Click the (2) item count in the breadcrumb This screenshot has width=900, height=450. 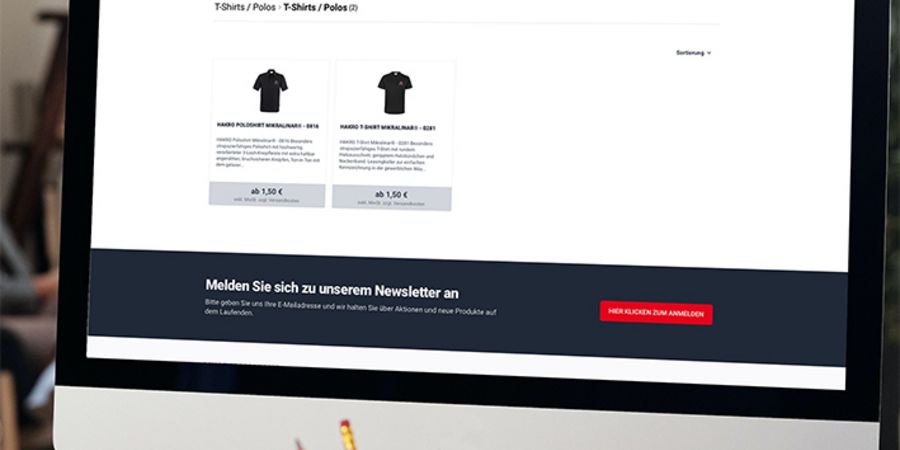[353, 8]
